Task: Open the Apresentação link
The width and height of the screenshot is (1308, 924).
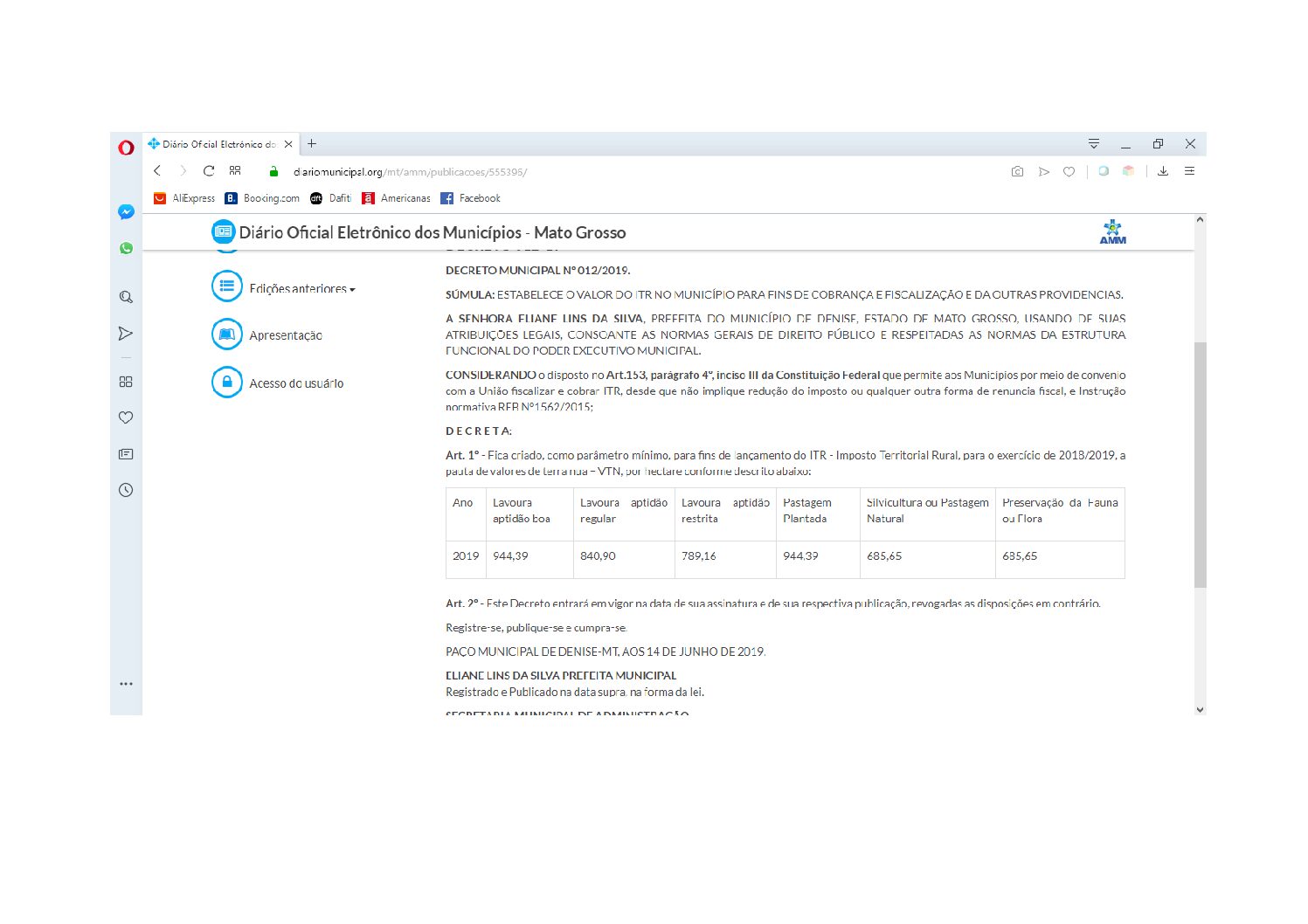Action: [285, 335]
